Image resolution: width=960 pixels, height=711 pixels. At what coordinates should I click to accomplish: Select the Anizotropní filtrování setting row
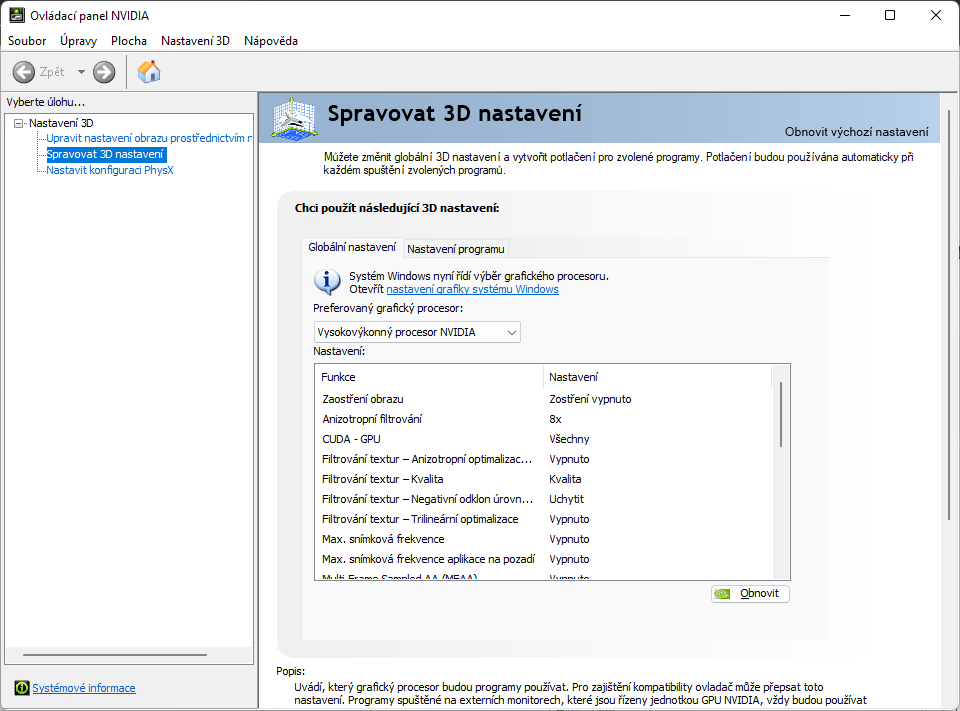pos(372,419)
